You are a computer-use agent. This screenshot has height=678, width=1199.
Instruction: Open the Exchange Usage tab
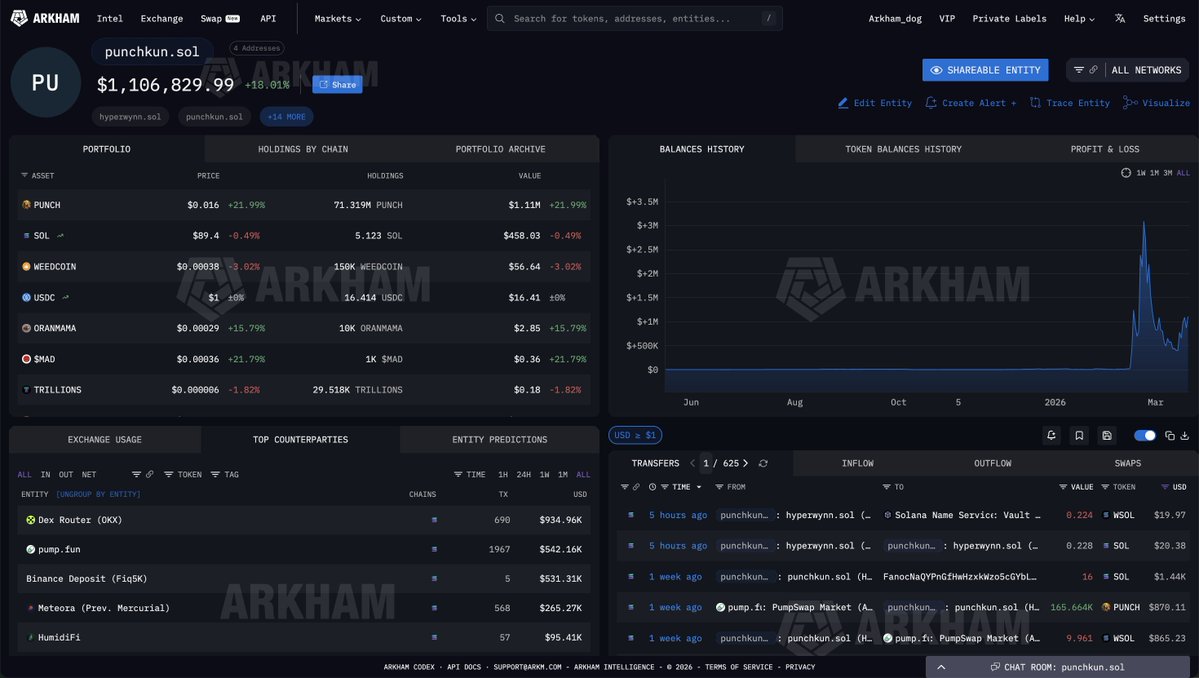pos(105,440)
